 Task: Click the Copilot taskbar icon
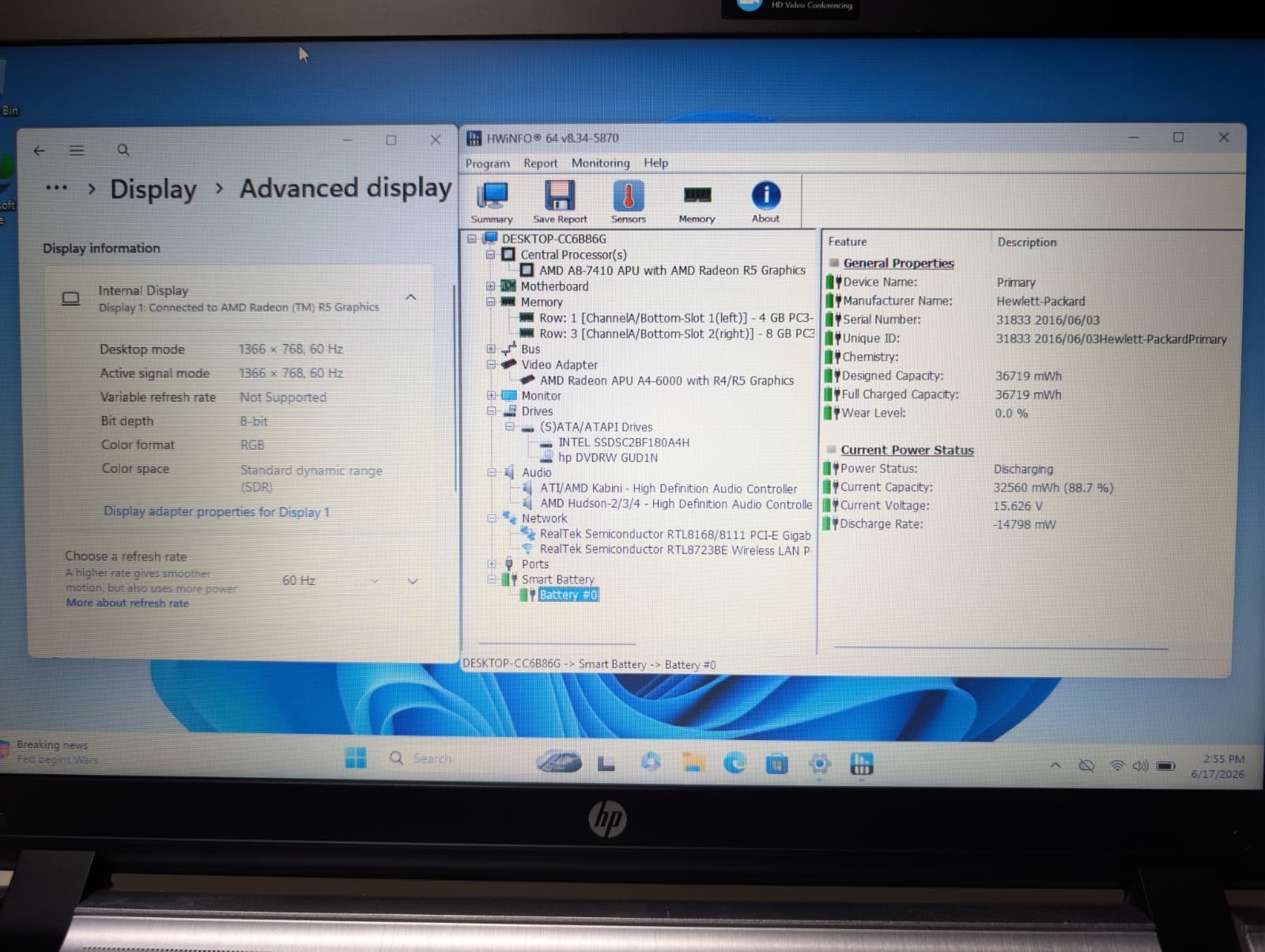[x=651, y=761]
